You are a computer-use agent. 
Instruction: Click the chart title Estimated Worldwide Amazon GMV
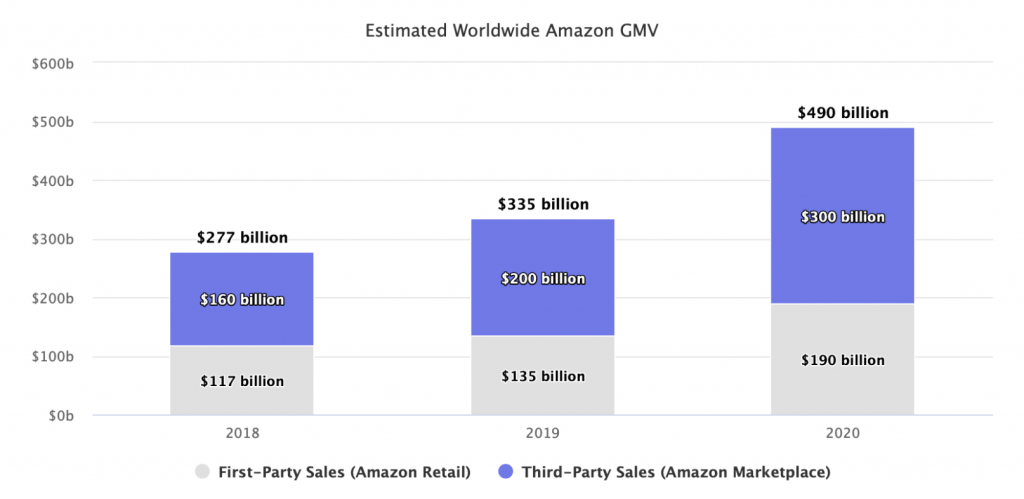512,30
